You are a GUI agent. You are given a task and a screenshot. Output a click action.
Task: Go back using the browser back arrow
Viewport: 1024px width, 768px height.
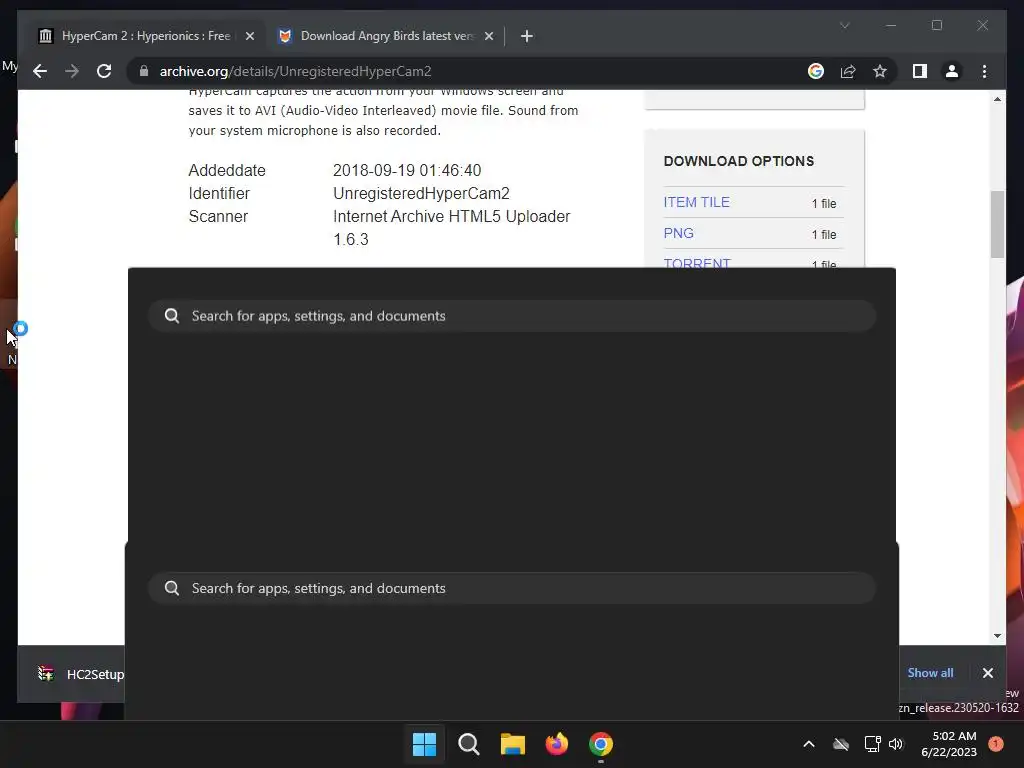40,71
